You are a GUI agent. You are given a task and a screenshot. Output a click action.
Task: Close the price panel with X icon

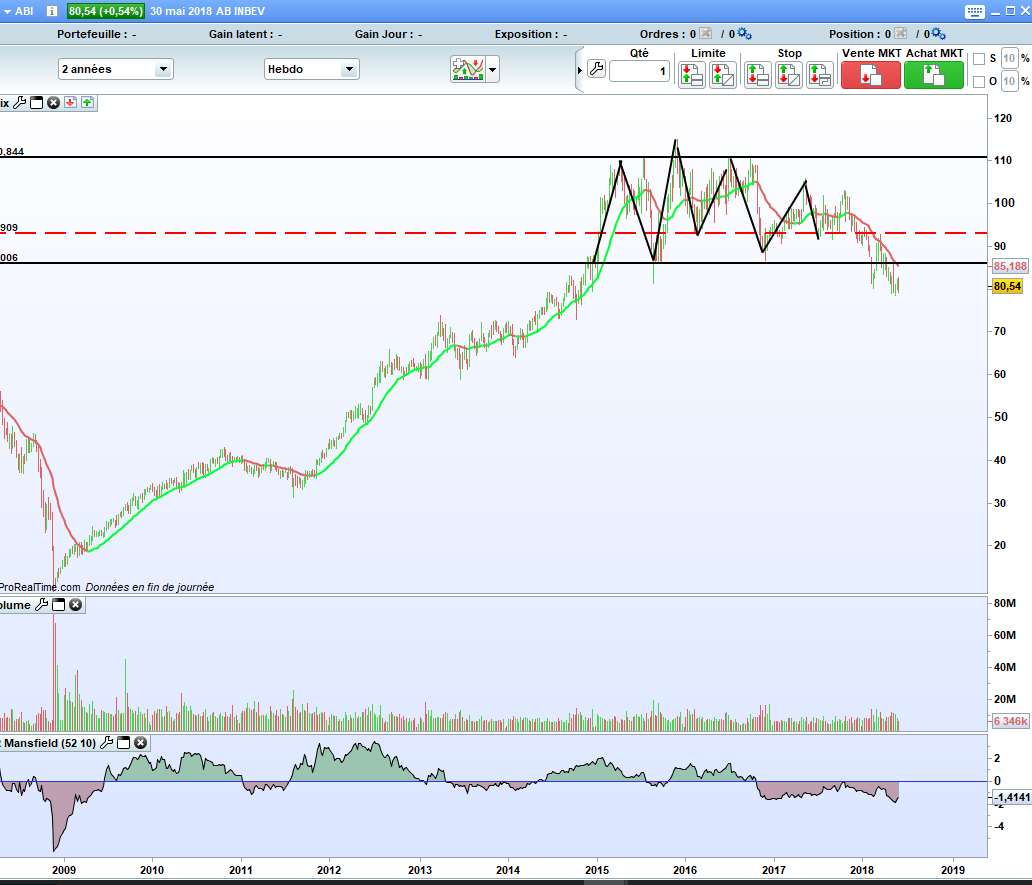(53, 103)
